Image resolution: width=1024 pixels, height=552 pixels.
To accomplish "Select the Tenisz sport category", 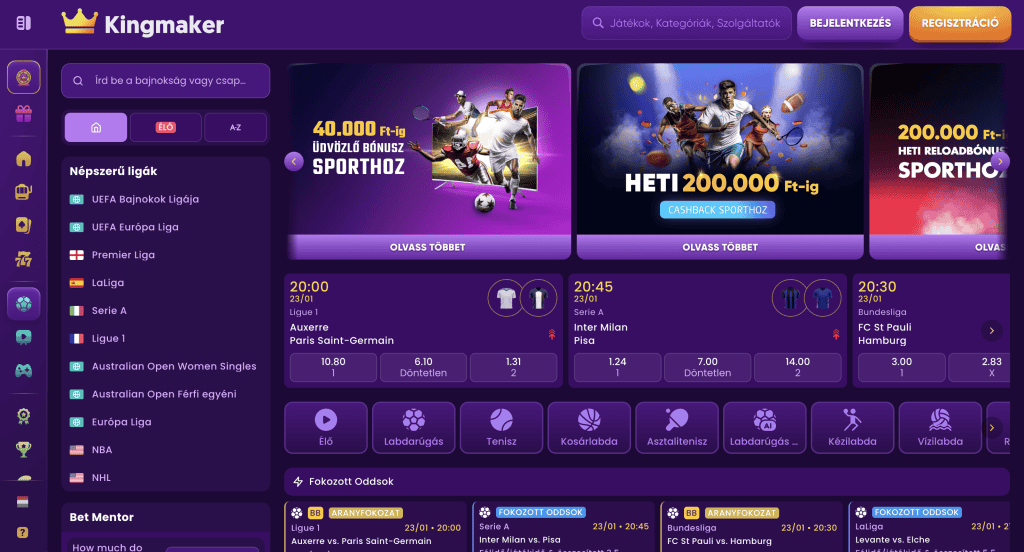I will 502,427.
